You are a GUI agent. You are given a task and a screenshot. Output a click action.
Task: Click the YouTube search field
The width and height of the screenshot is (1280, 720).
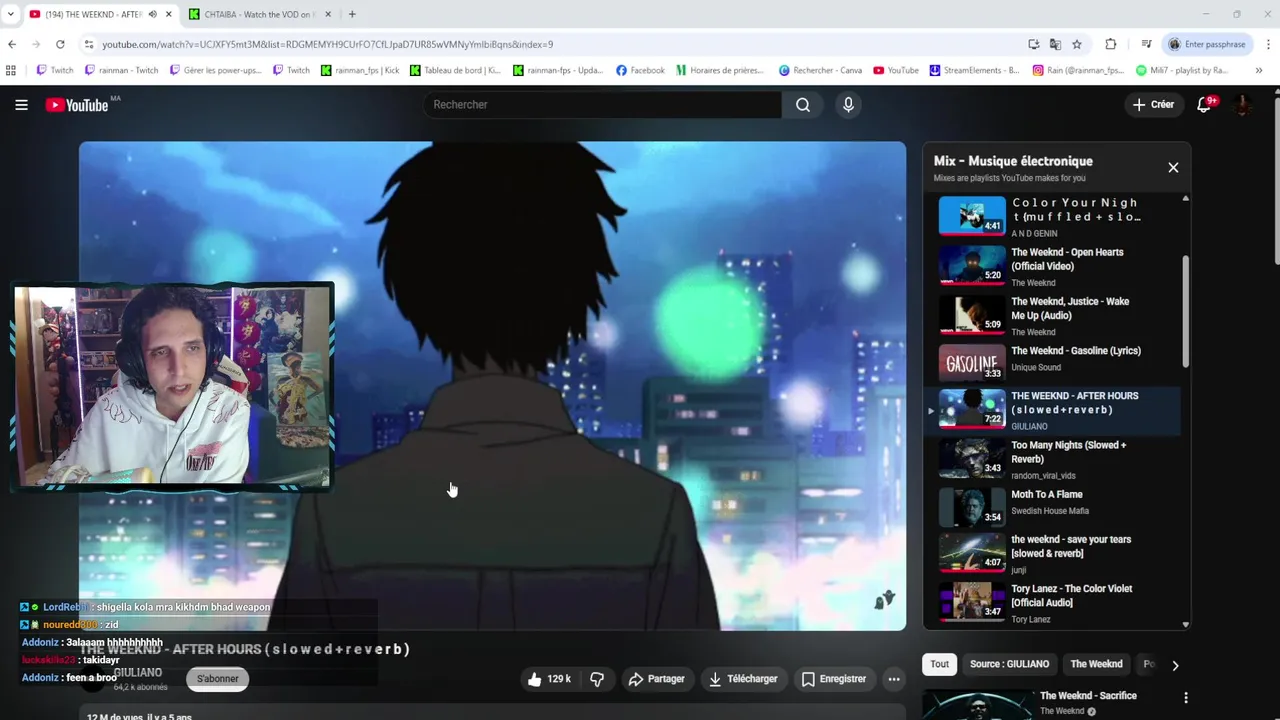coord(603,105)
